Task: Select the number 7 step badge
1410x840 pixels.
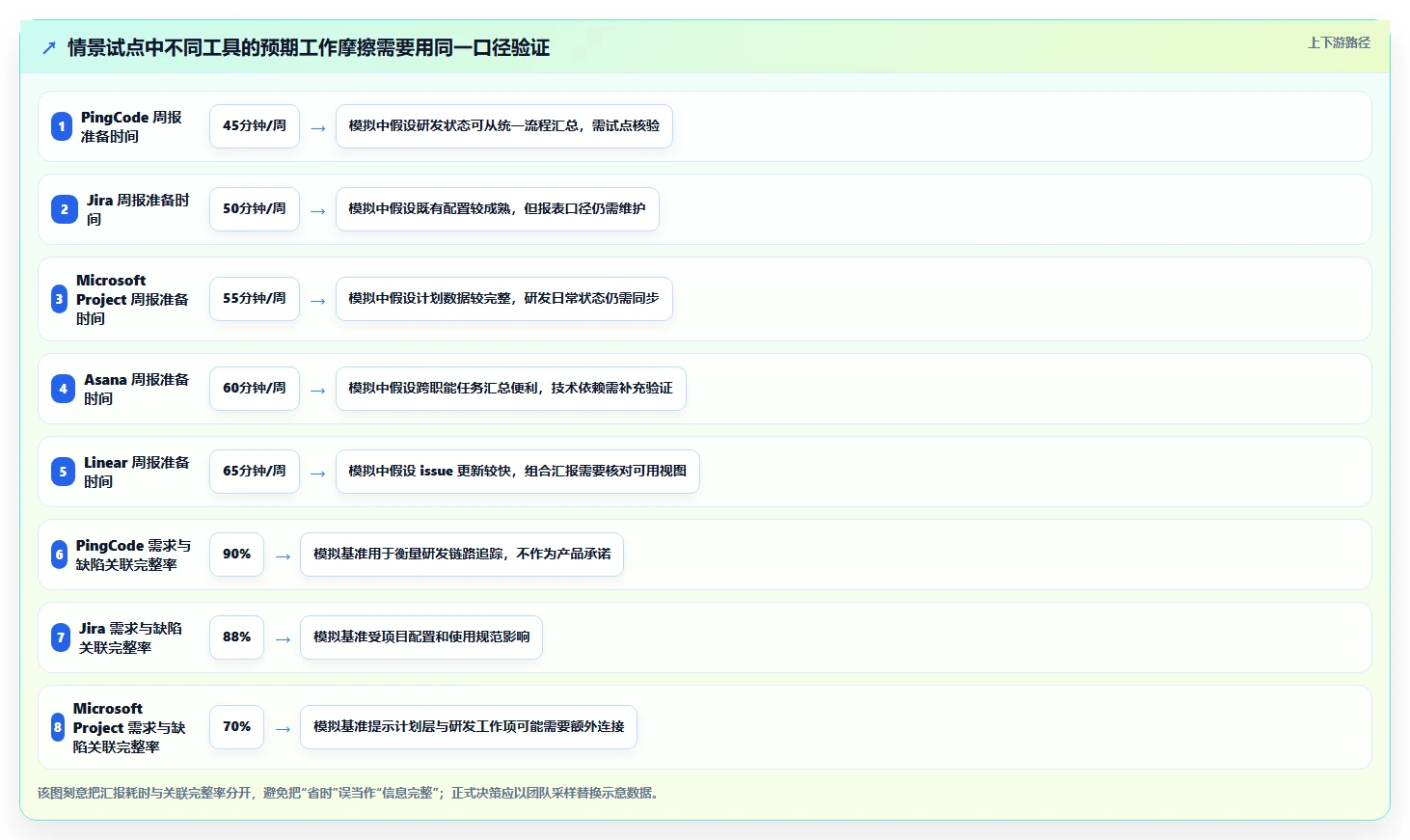Action: (x=61, y=637)
